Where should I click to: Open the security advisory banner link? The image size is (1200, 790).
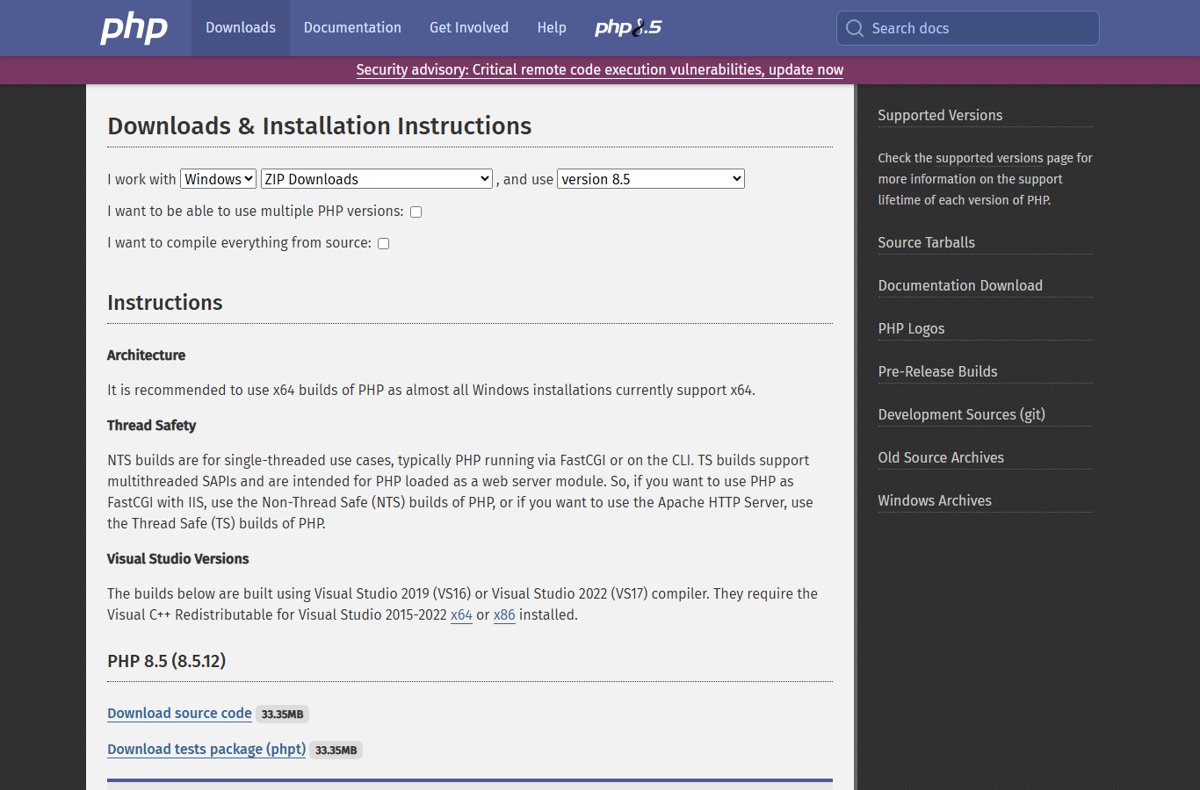point(600,70)
